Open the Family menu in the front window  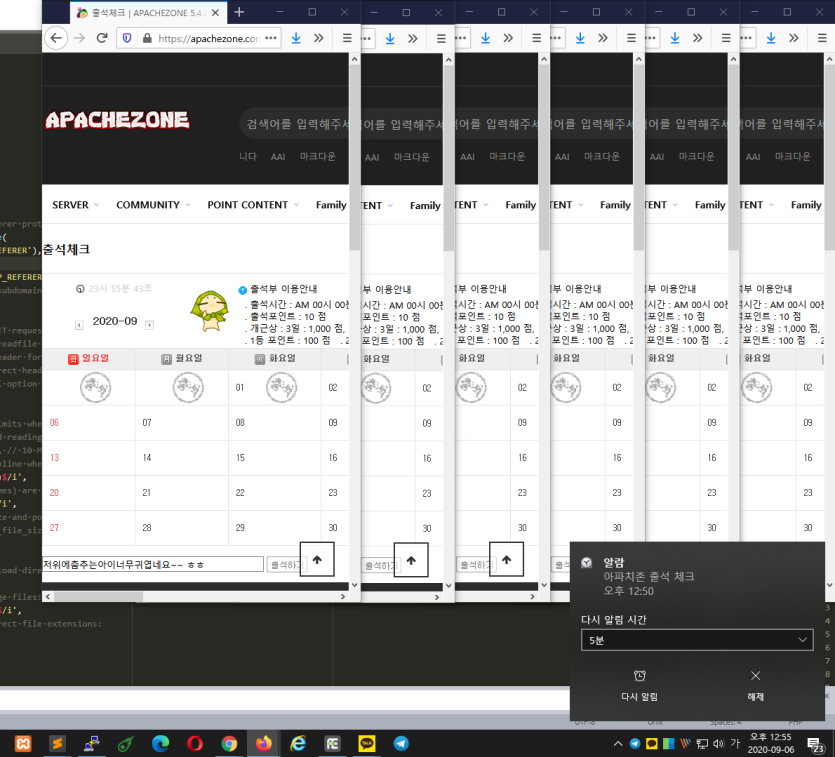[331, 205]
